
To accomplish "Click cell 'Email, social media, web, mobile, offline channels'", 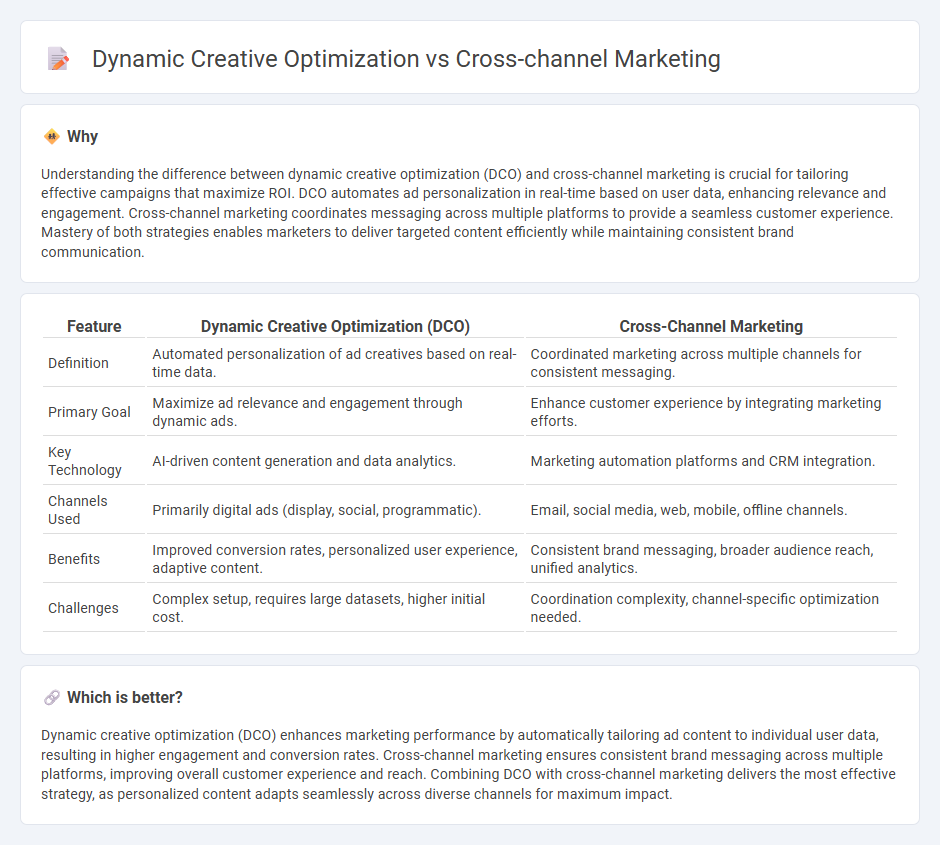I will click(711, 510).
